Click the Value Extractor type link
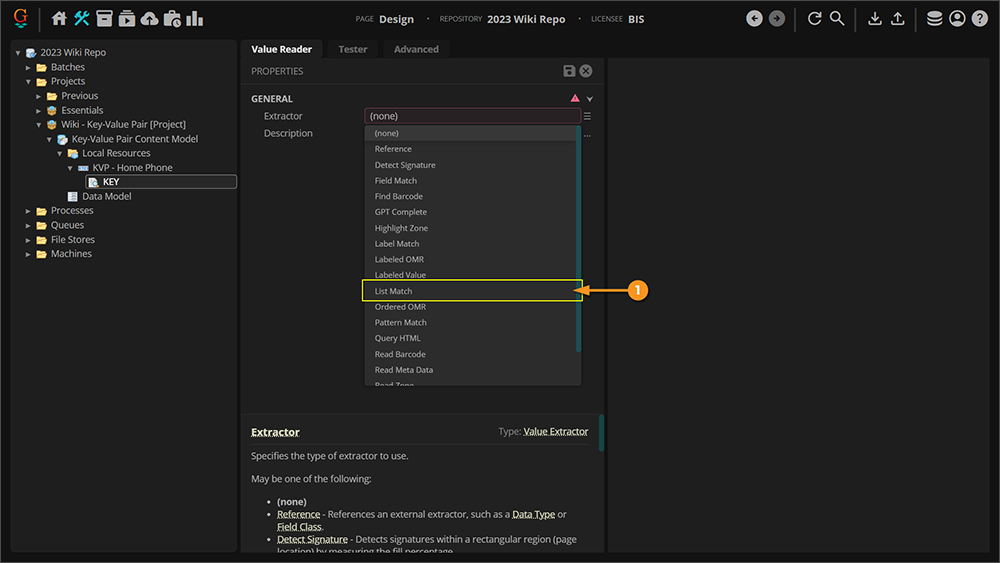Viewport: 1000px width, 563px height. [555, 432]
